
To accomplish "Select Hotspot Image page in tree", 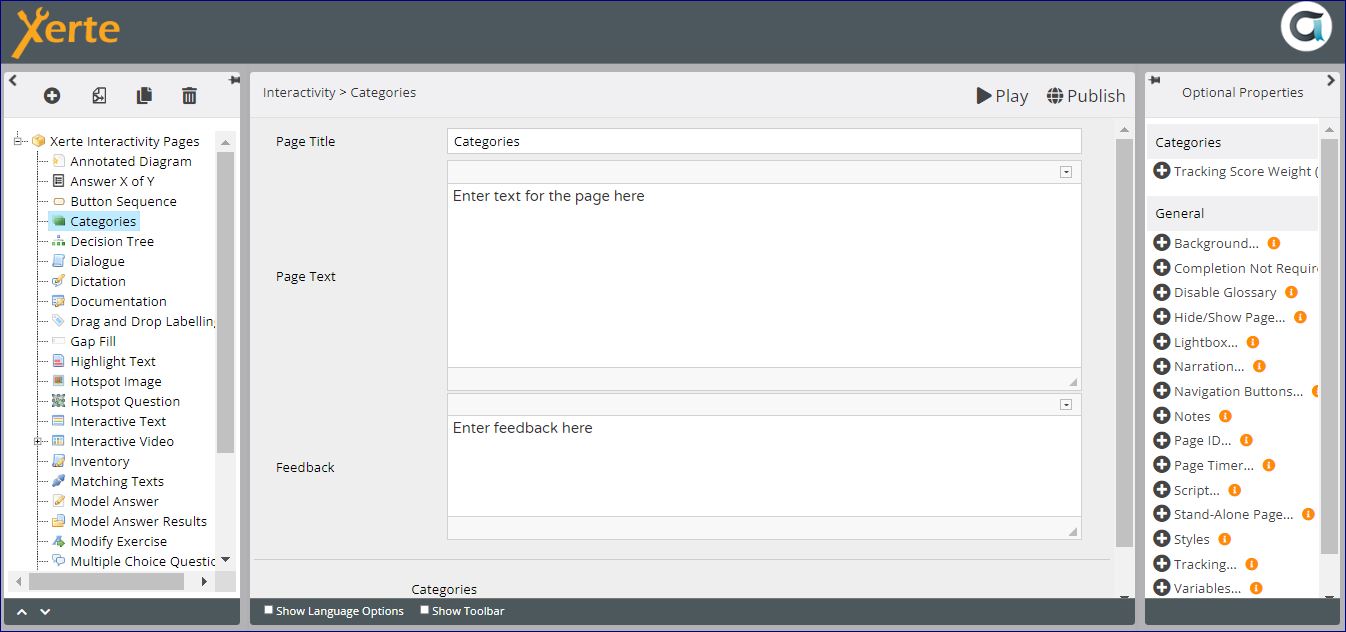I will tap(115, 381).
